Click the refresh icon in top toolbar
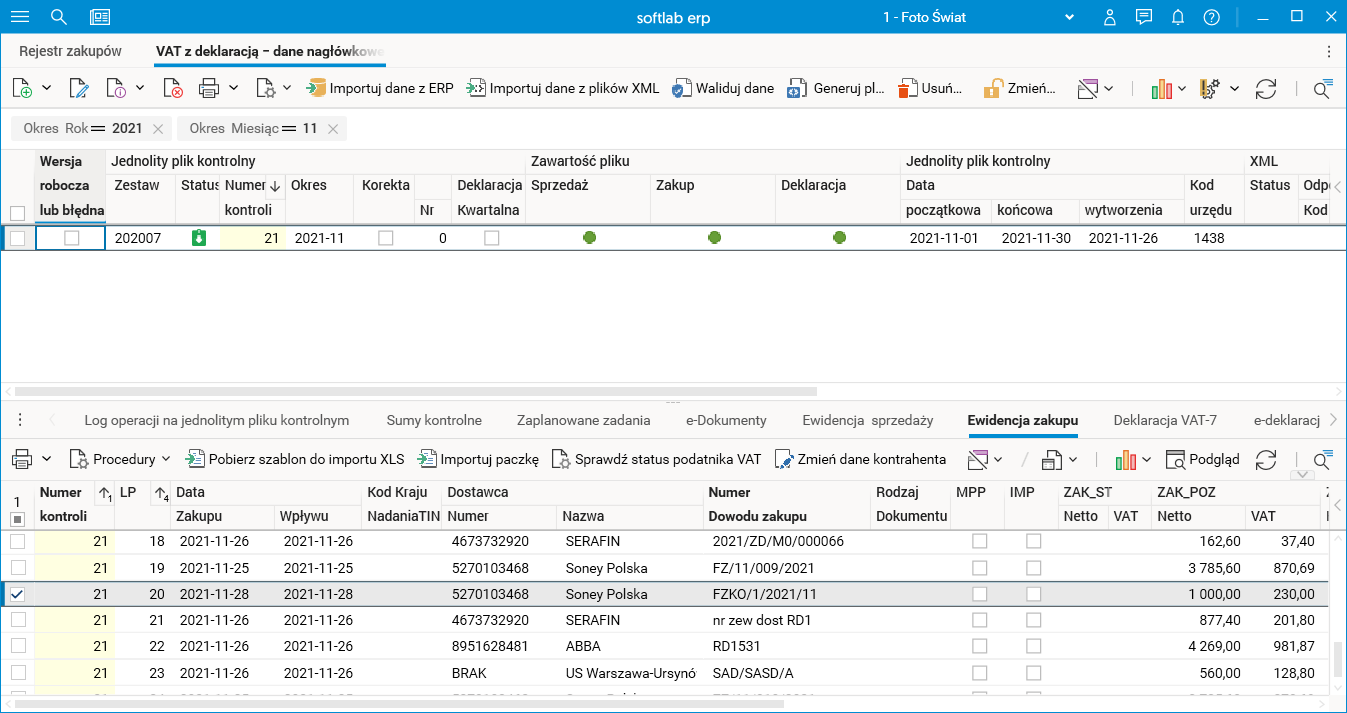Screen dimensions: 1347x713 (1266, 88)
